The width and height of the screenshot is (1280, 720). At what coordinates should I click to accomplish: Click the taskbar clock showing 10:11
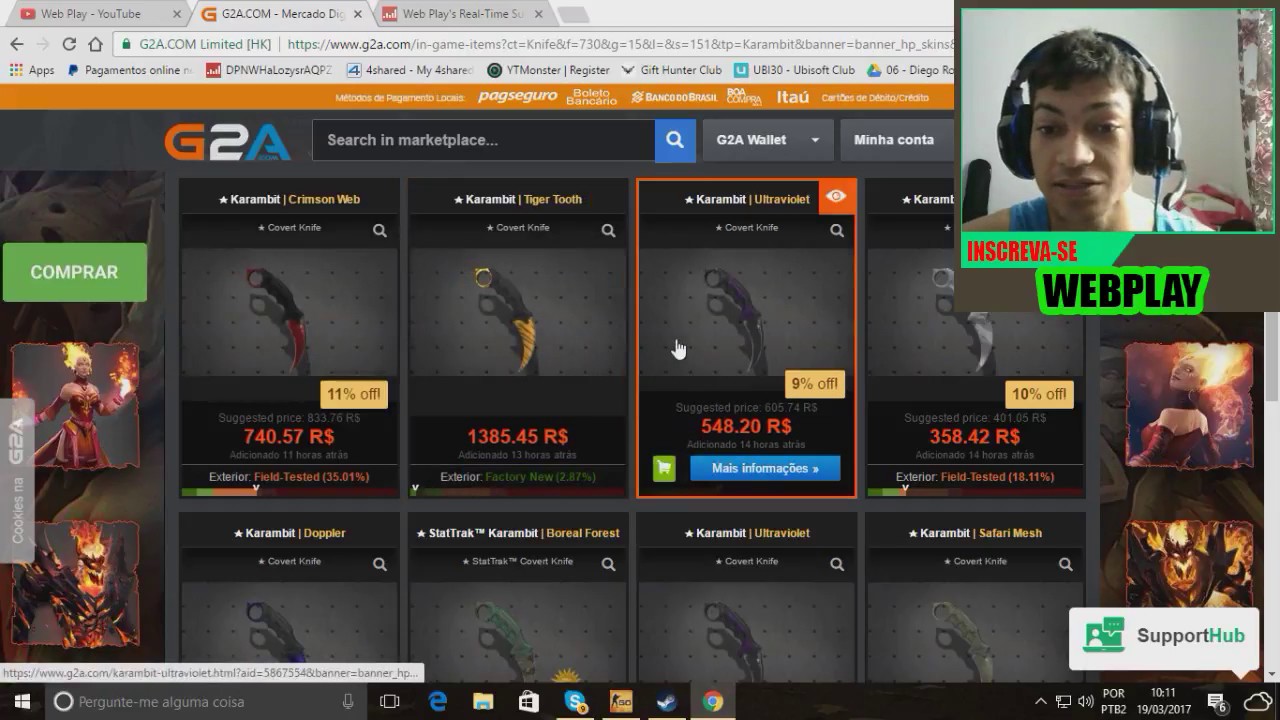[1163, 702]
